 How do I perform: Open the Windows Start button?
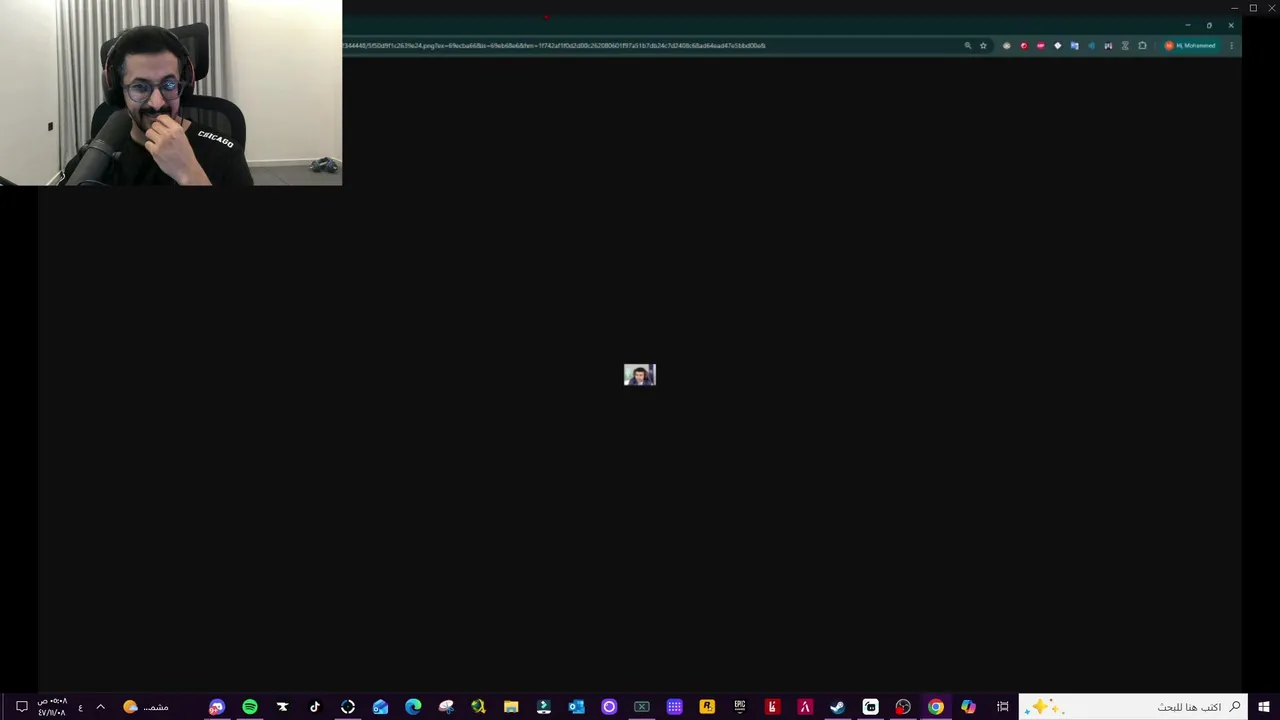pyautogui.click(x=1264, y=707)
